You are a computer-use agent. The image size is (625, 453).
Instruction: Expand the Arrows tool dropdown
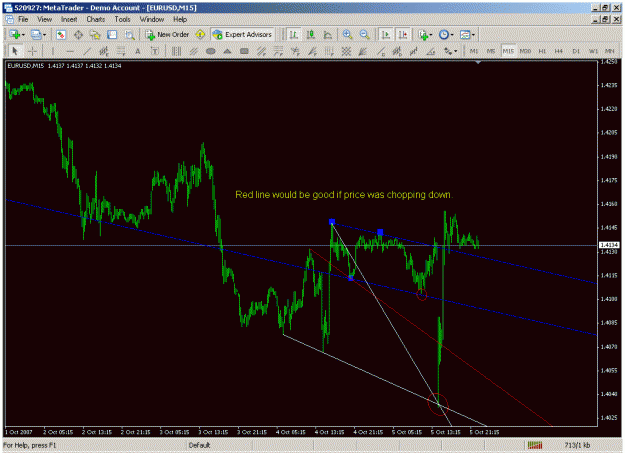point(456,51)
